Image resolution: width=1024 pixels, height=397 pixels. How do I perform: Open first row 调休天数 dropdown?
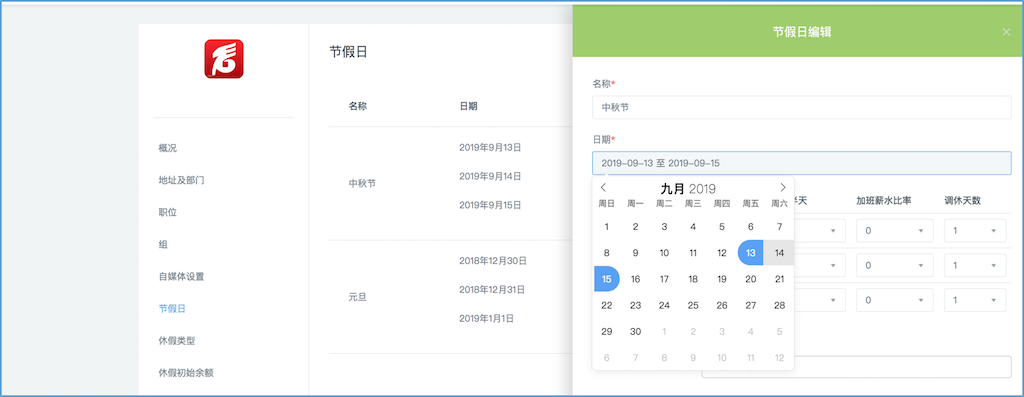(975, 231)
